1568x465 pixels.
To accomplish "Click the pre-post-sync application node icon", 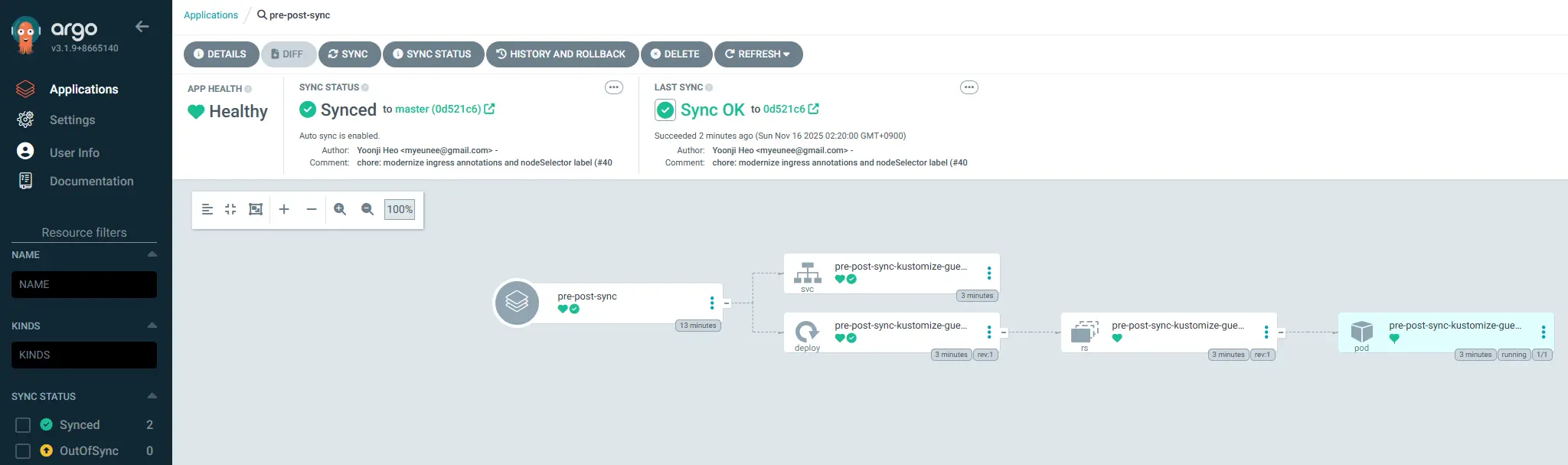I will click(x=517, y=303).
